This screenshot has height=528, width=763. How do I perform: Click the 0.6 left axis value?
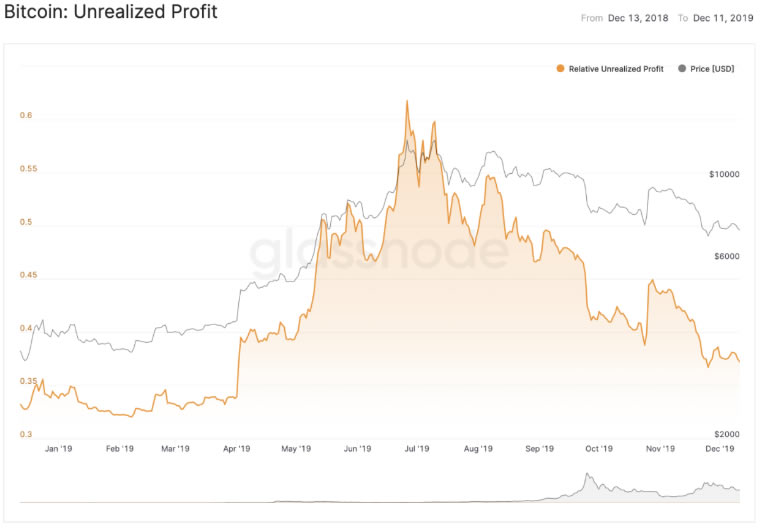click(26, 116)
